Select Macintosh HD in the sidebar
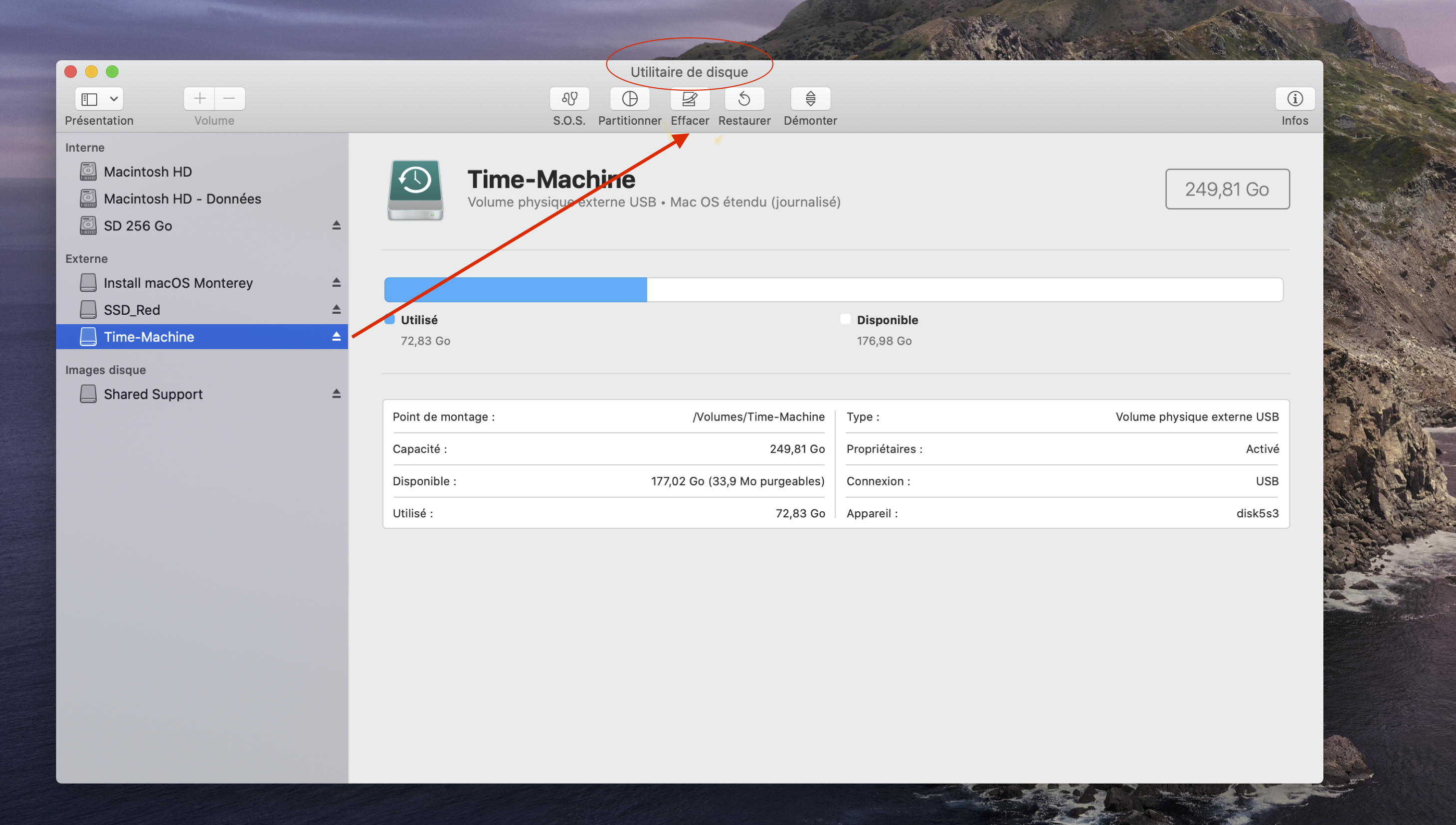 click(x=147, y=172)
